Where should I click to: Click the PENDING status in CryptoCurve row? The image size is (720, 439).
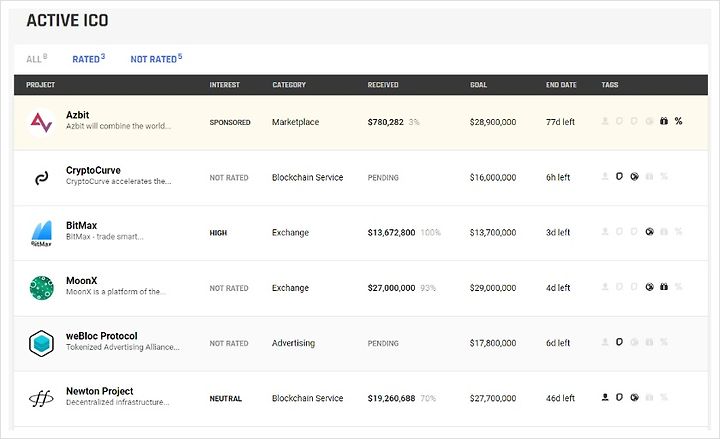tap(383, 178)
